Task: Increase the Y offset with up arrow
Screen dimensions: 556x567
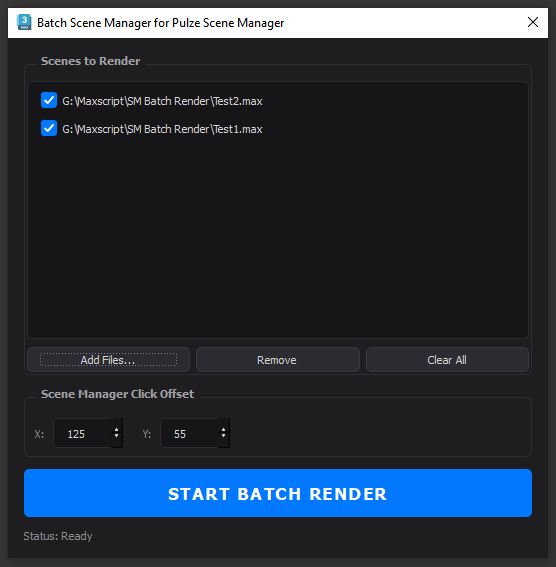Action: pyautogui.click(x=223, y=429)
